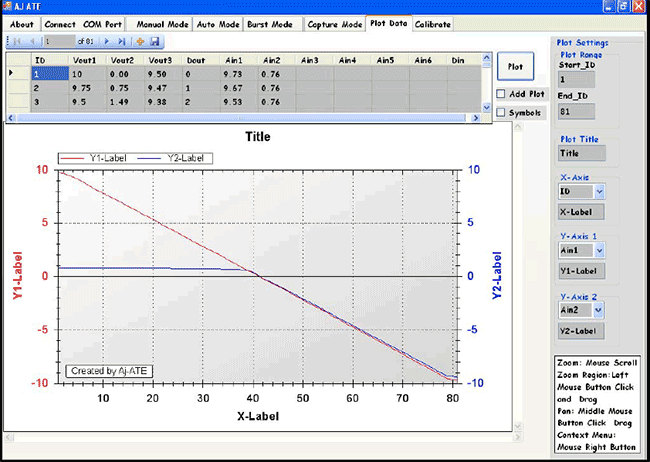
Task: Enable the Add Plot checkbox
Action: coord(501,94)
